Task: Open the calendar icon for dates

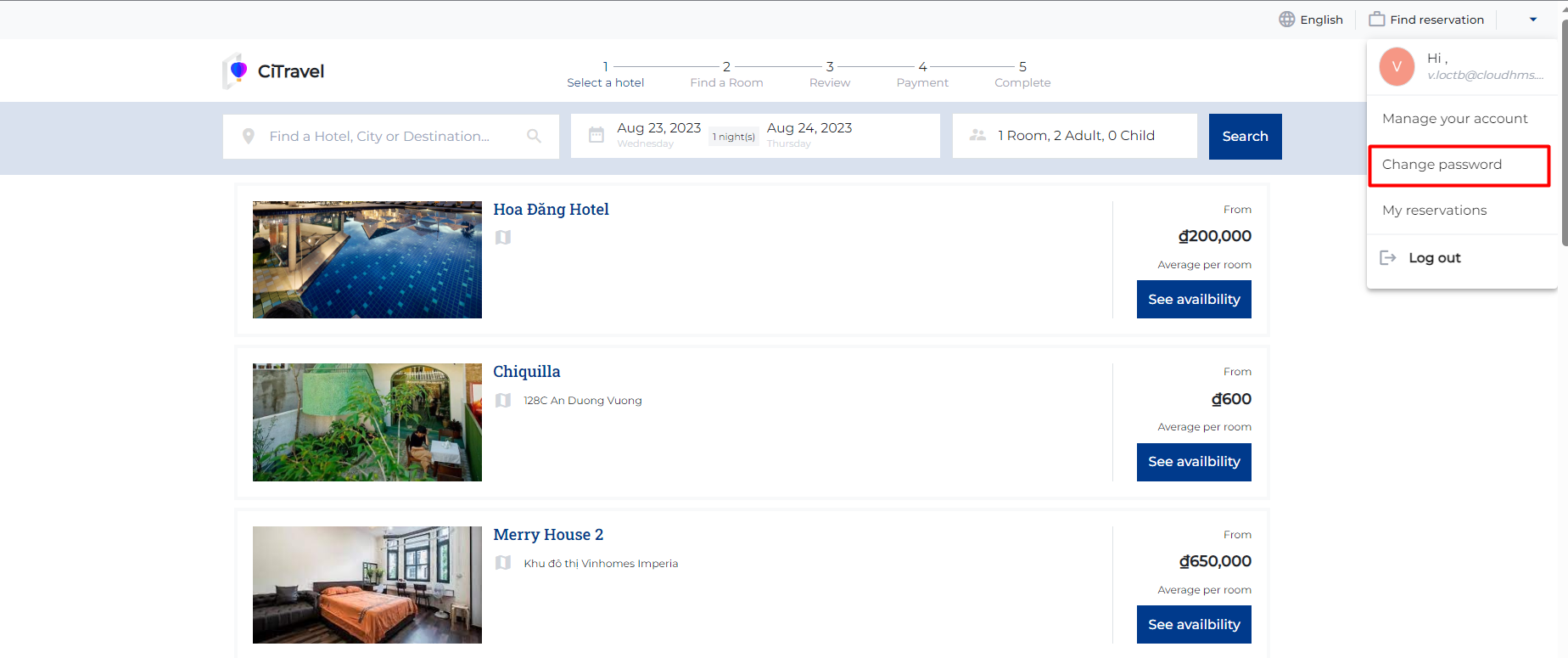Action: [x=596, y=136]
